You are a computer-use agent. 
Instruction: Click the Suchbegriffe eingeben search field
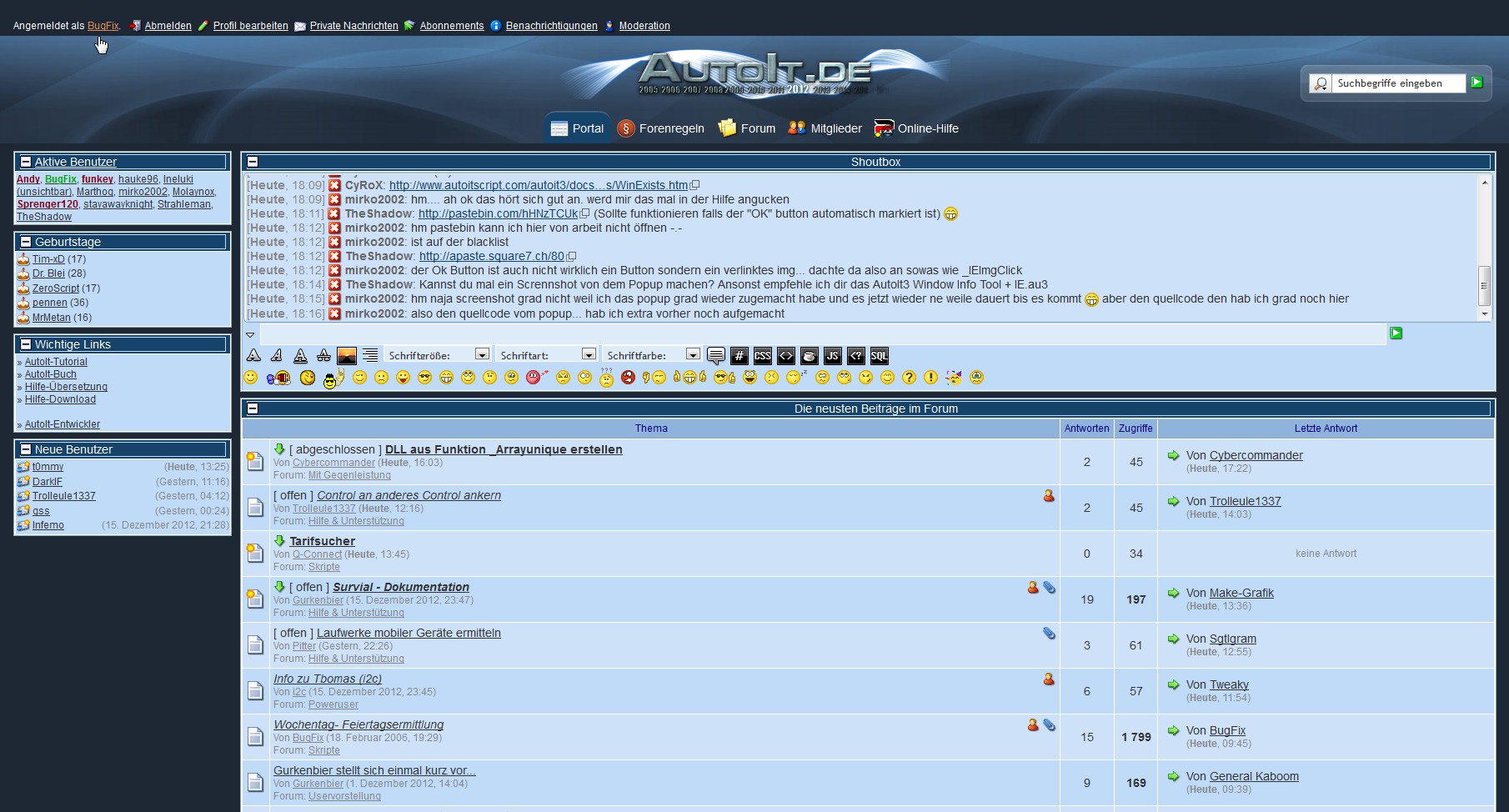point(1398,83)
